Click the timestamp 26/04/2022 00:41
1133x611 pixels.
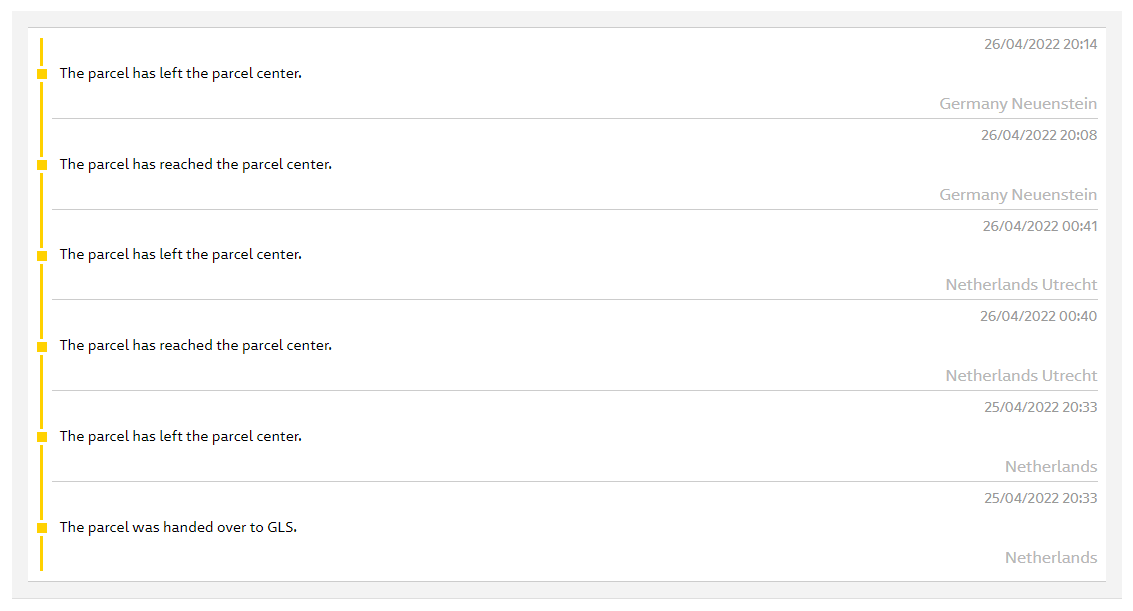pos(1039,226)
